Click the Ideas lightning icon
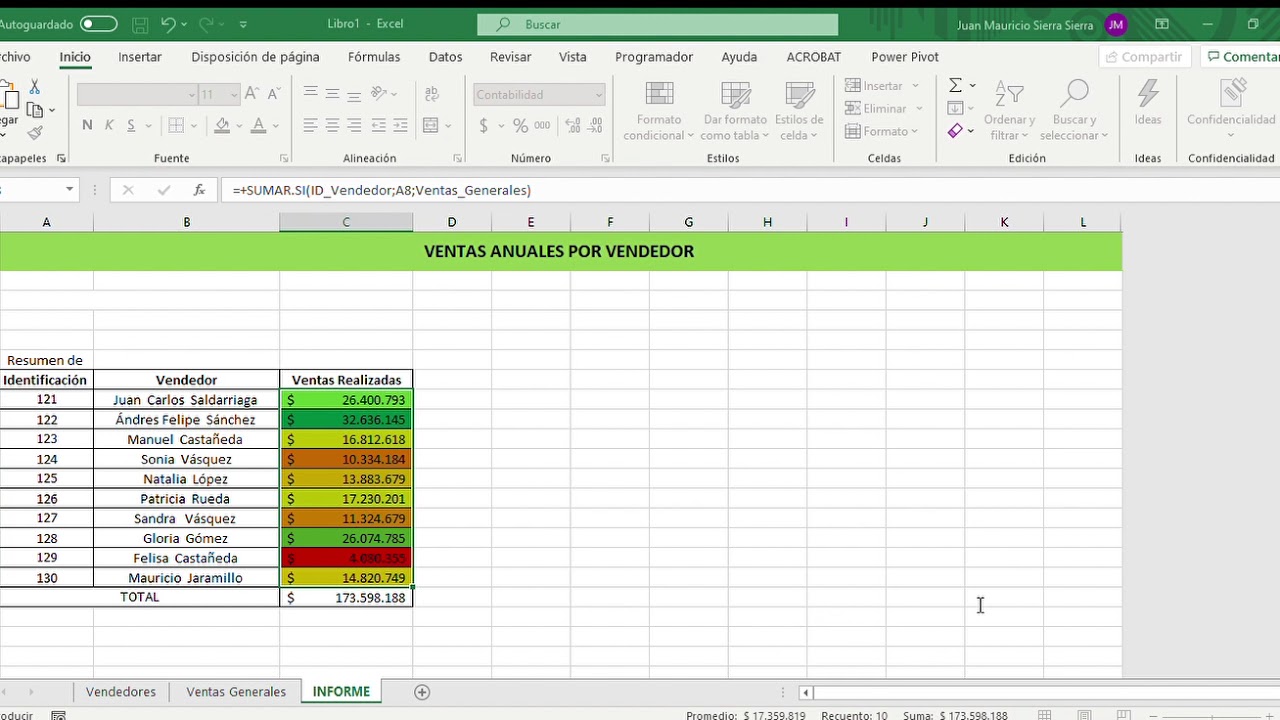Viewport: 1280px width, 720px height. pyautogui.click(x=1148, y=103)
